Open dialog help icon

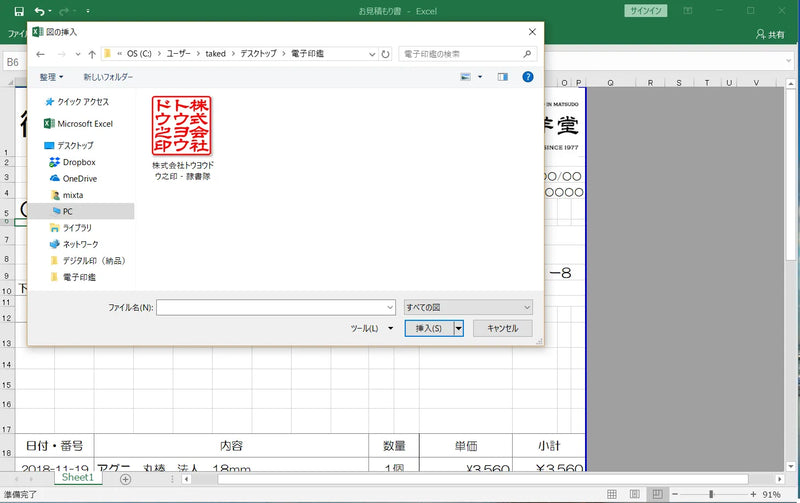pos(528,77)
